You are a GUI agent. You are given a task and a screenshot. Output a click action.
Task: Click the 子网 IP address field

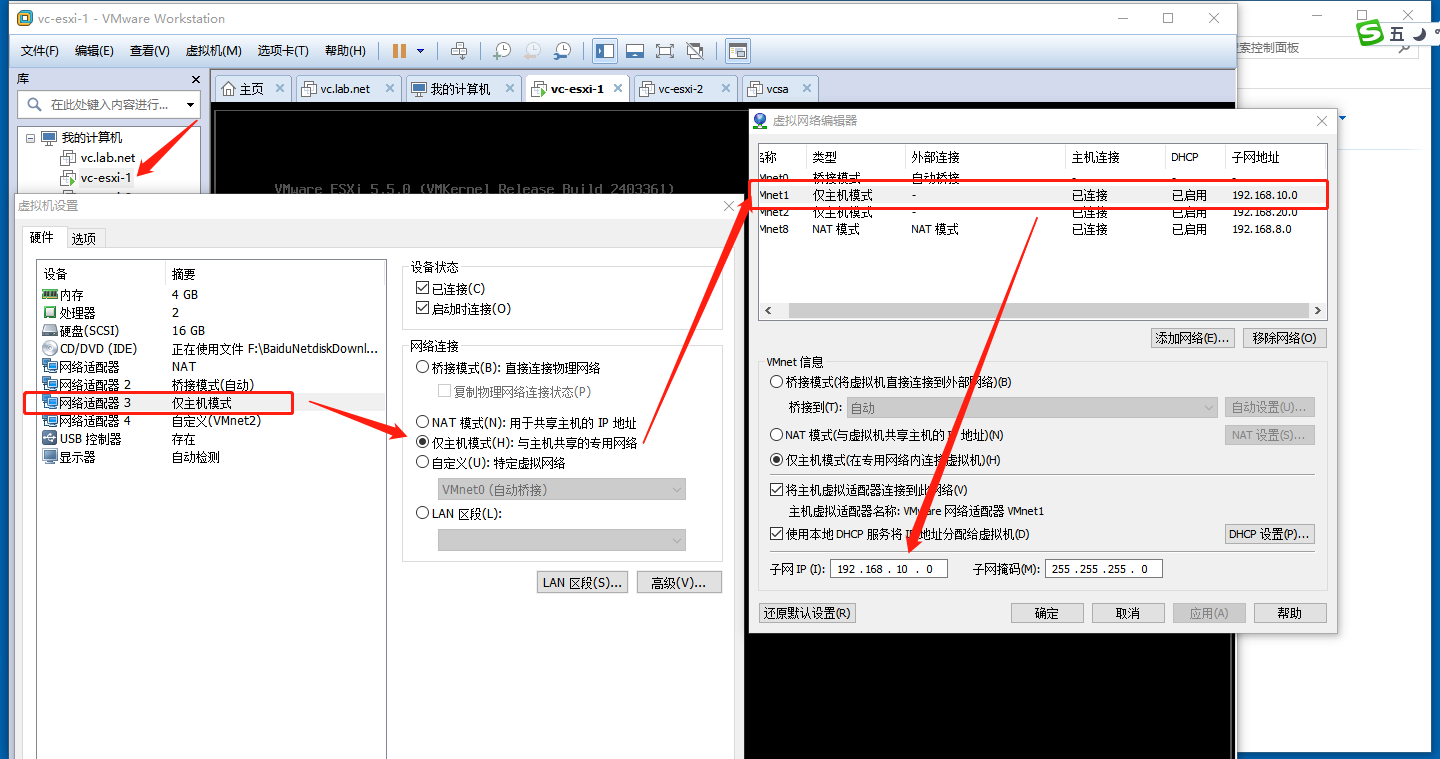888,569
